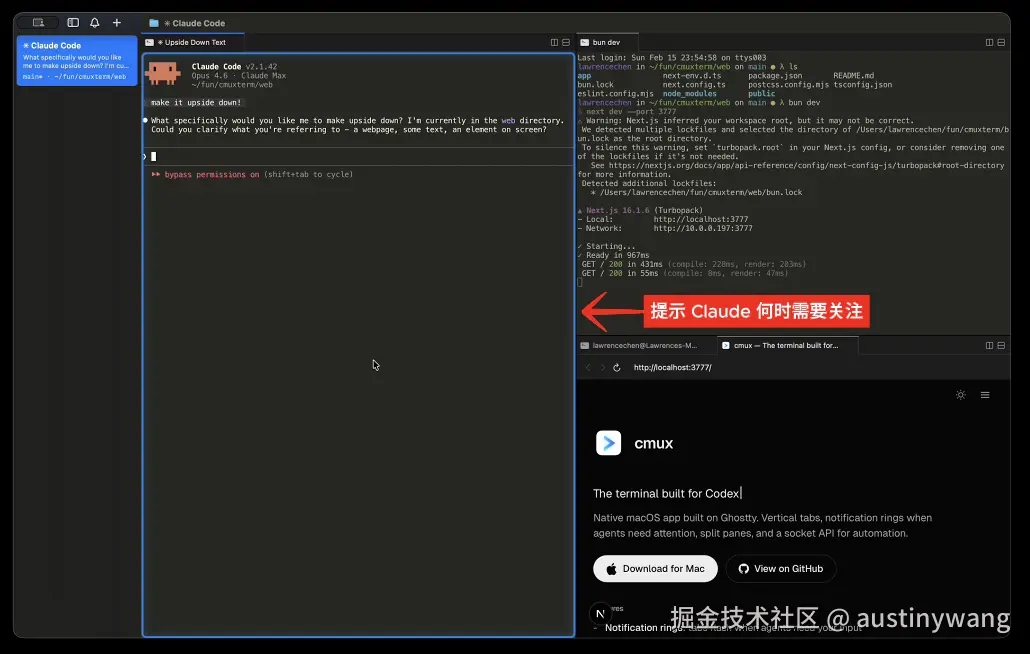Open the cmux page hamburger menu
Viewport: 1030px width, 654px height.
985,395
